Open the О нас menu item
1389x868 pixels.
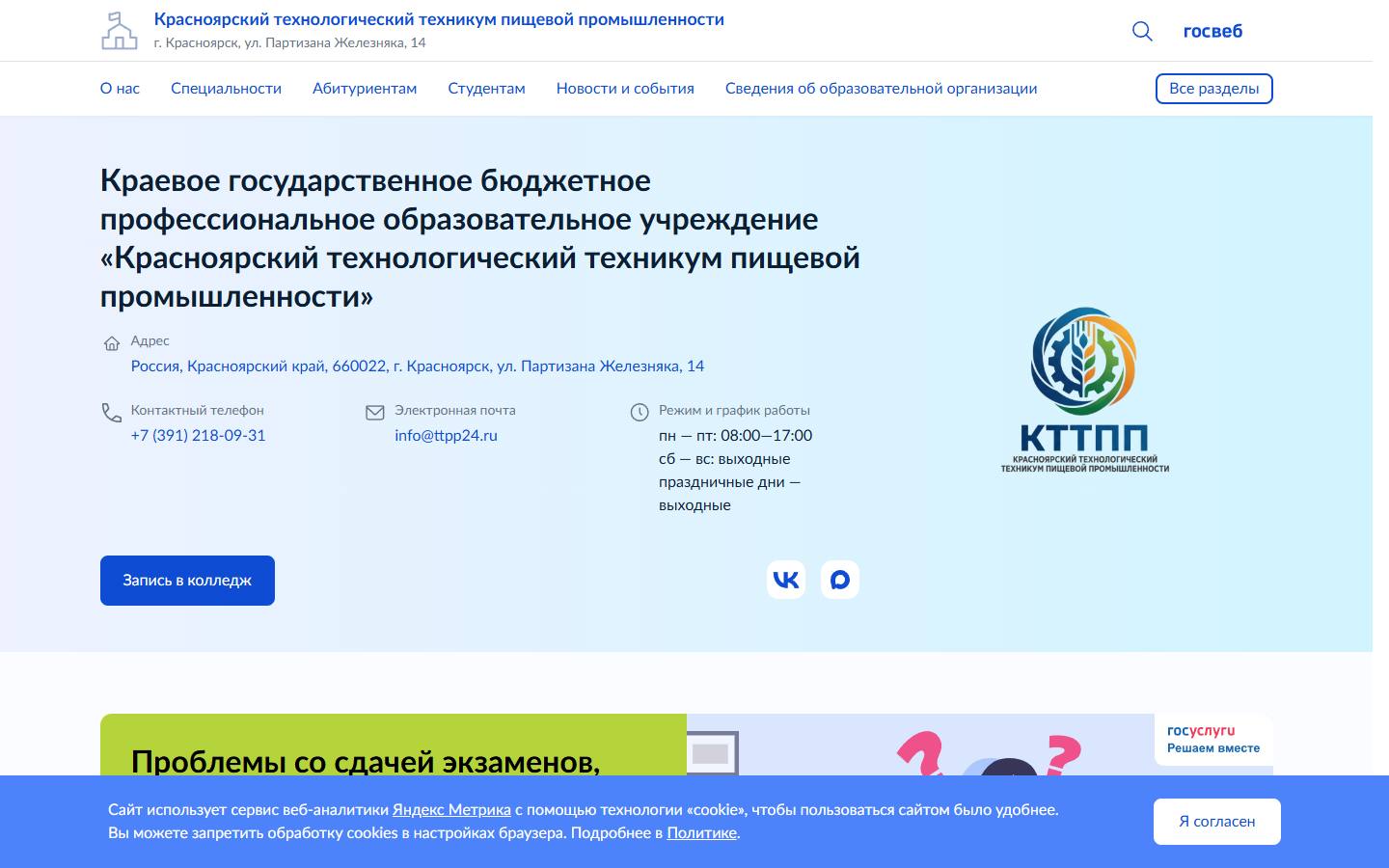coord(120,88)
